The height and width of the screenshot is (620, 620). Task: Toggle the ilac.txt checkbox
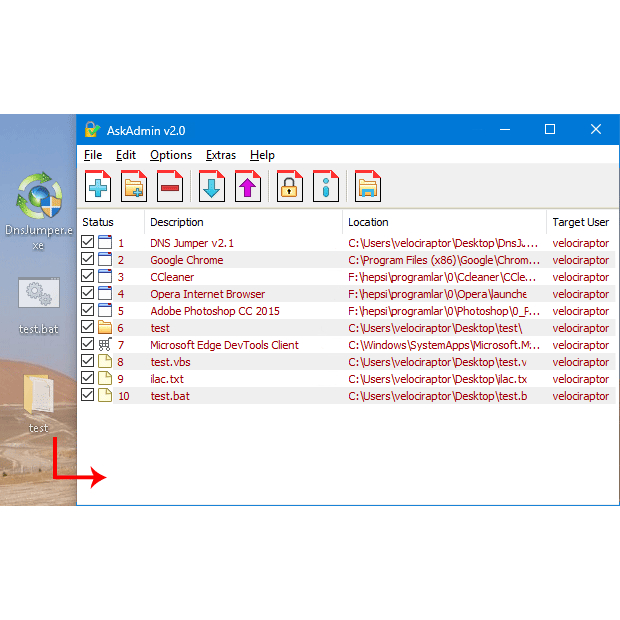click(x=87, y=378)
